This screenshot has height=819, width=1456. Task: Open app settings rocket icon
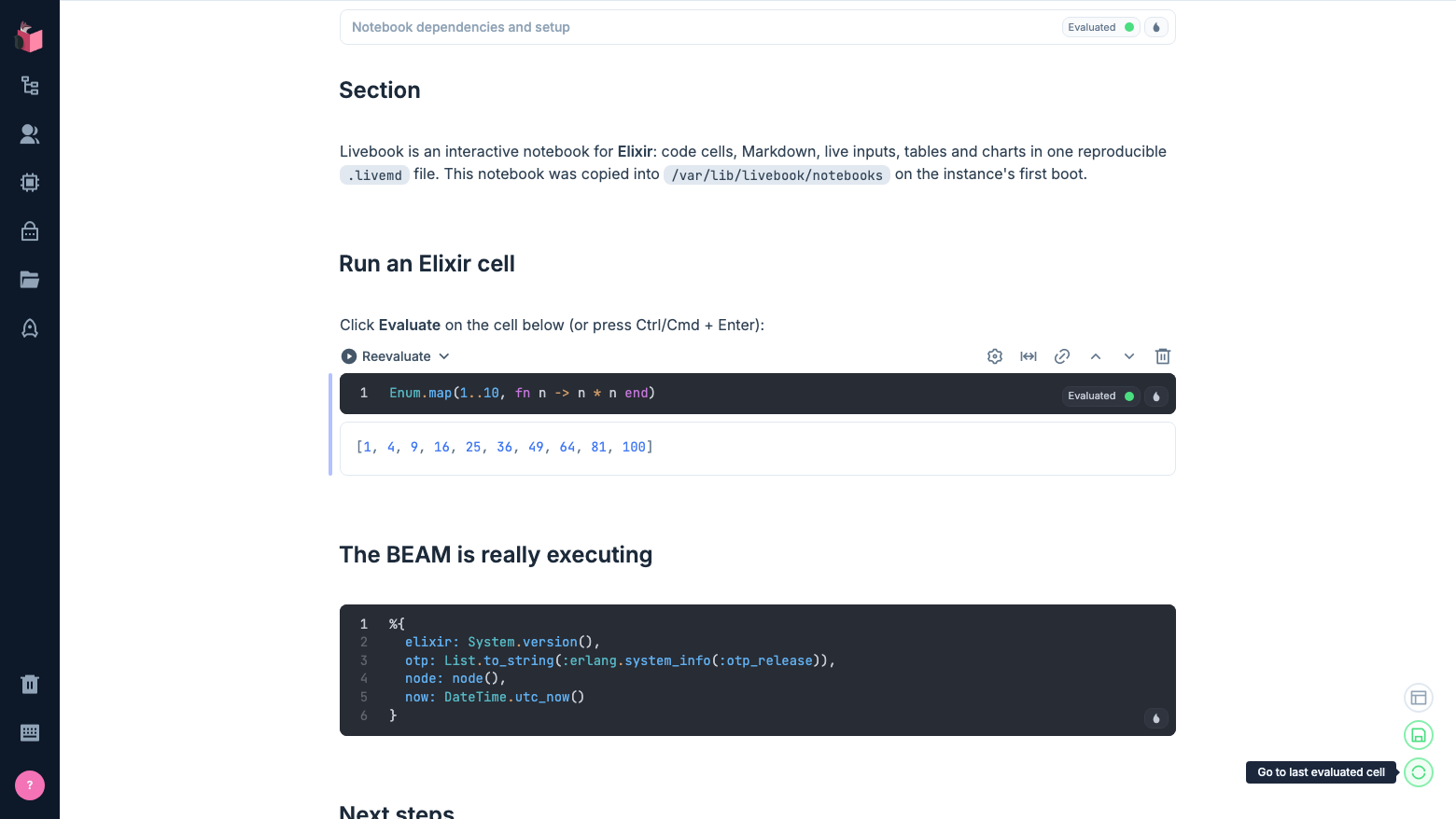(30, 328)
